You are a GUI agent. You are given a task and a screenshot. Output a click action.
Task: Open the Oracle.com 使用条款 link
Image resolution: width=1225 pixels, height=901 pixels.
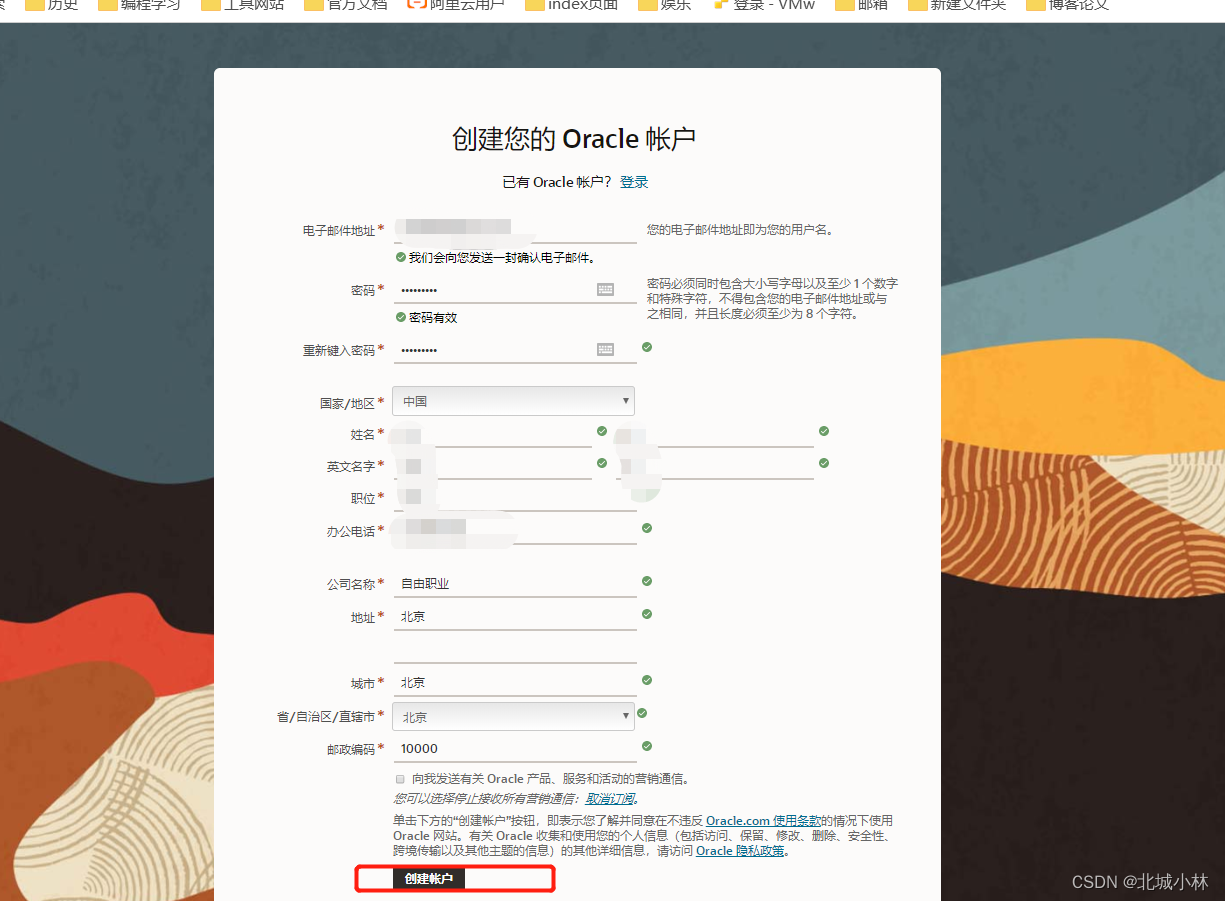[x=763, y=820]
